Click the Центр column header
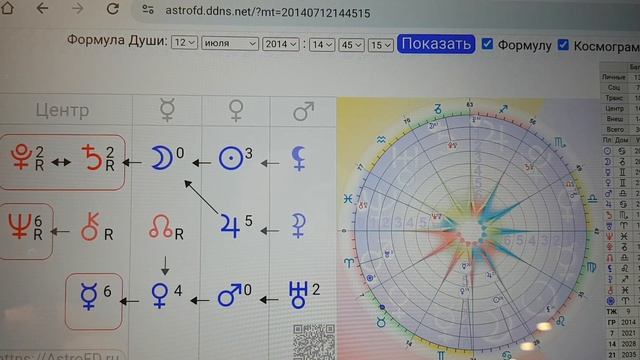640x360 pixels. coord(62,110)
